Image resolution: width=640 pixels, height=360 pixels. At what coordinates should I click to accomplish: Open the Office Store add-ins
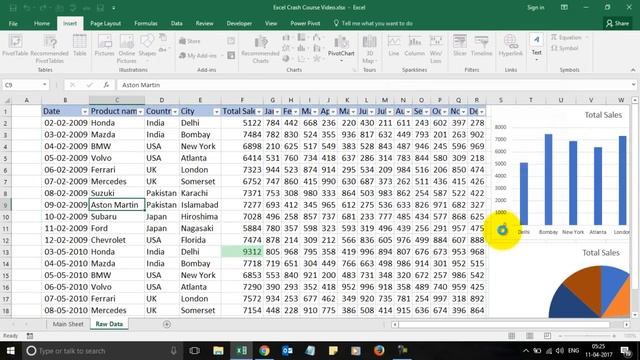[190, 41]
